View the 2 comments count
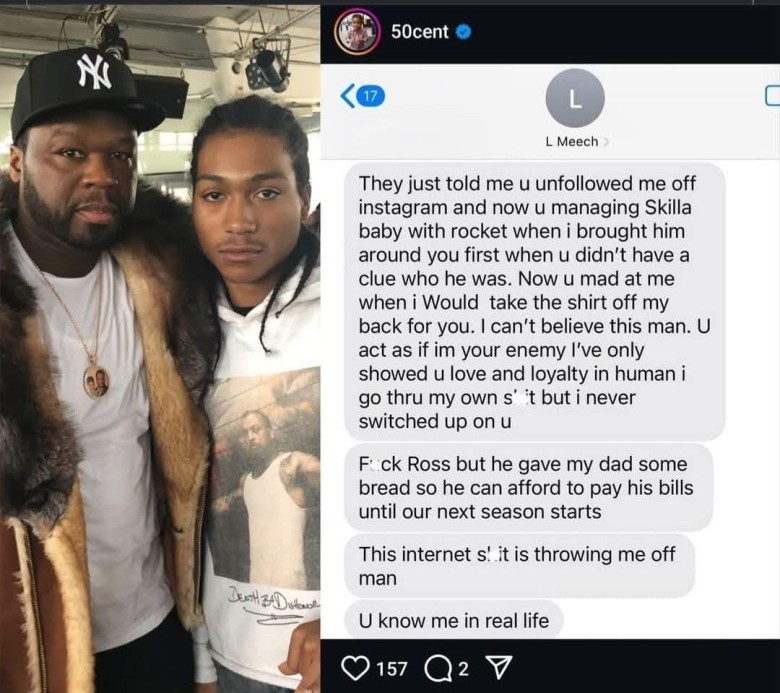The width and height of the screenshot is (780, 693). coord(463,669)
